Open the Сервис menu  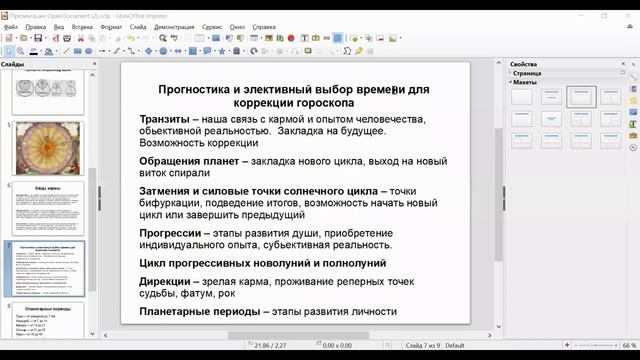coord(212,27)
